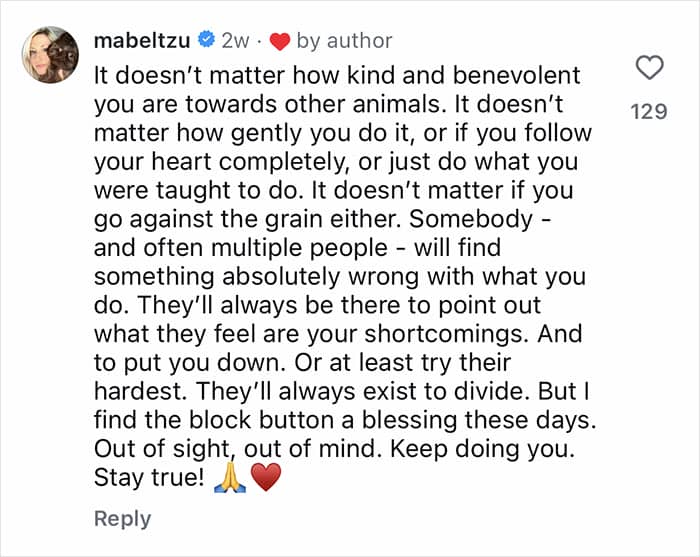This screenshot has width=700, height=557.
Task: Click 'Stay true!' at the comment's end
Action: click(149, 477)
